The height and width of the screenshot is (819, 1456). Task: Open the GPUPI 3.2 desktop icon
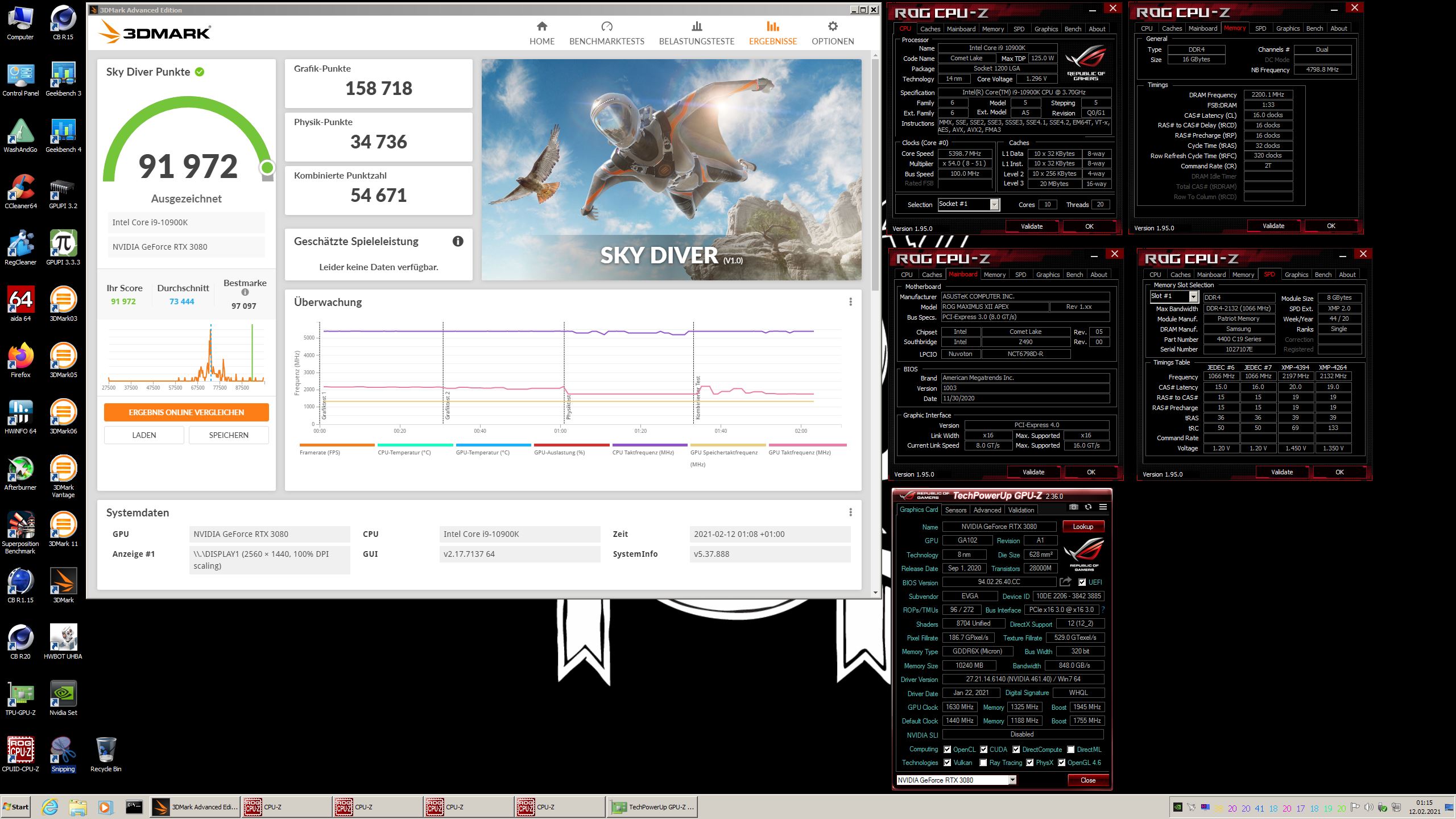(63, 192)
